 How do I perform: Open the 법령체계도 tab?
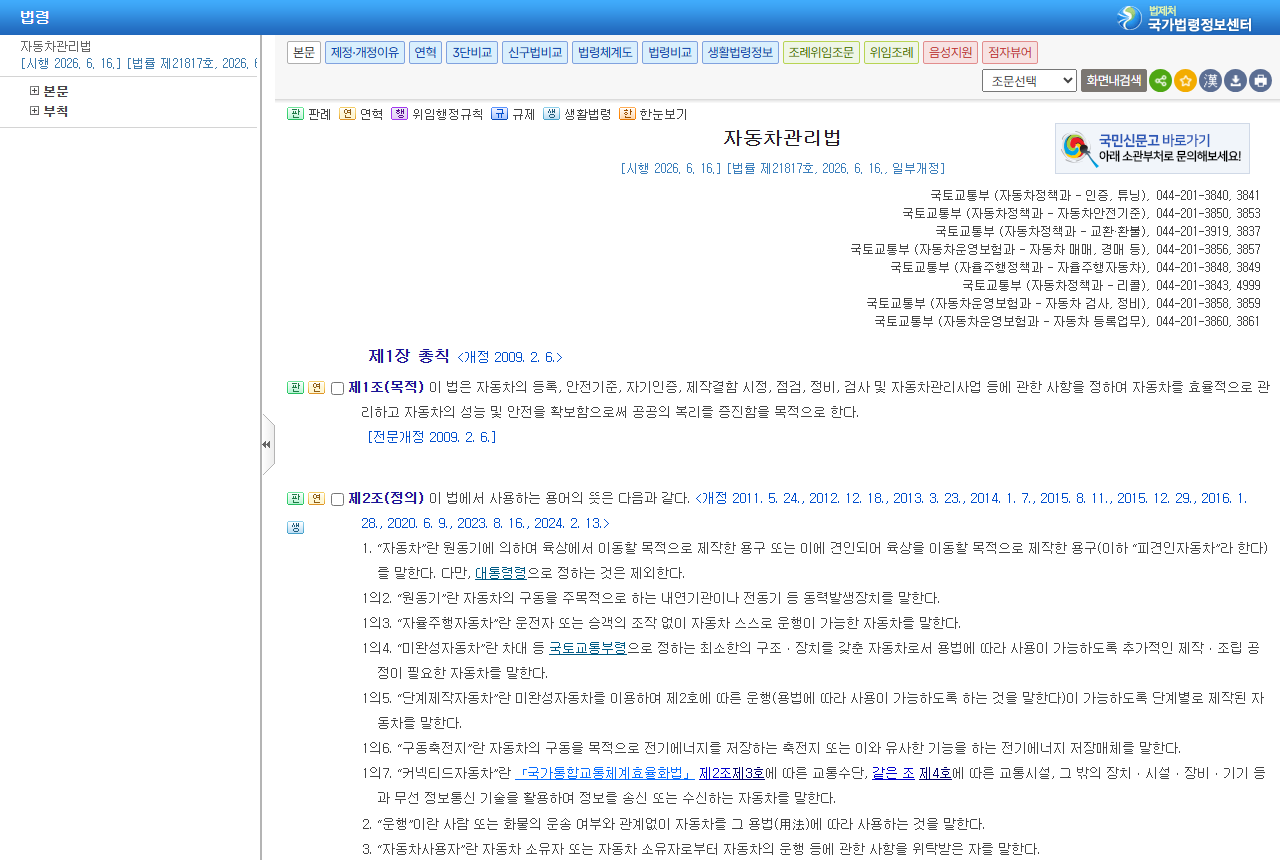click(x=605, y=52)
